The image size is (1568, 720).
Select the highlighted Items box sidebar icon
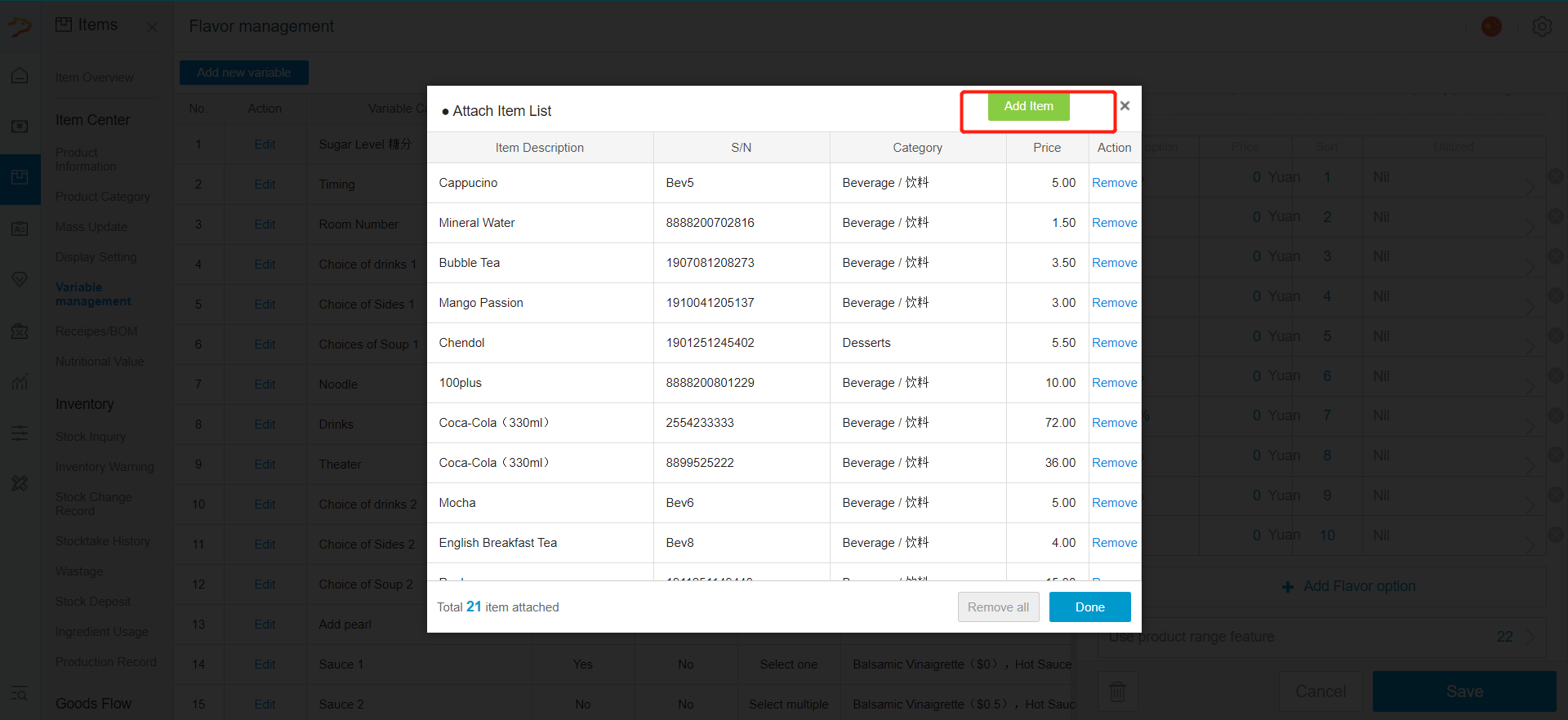[x=20, y=178]
